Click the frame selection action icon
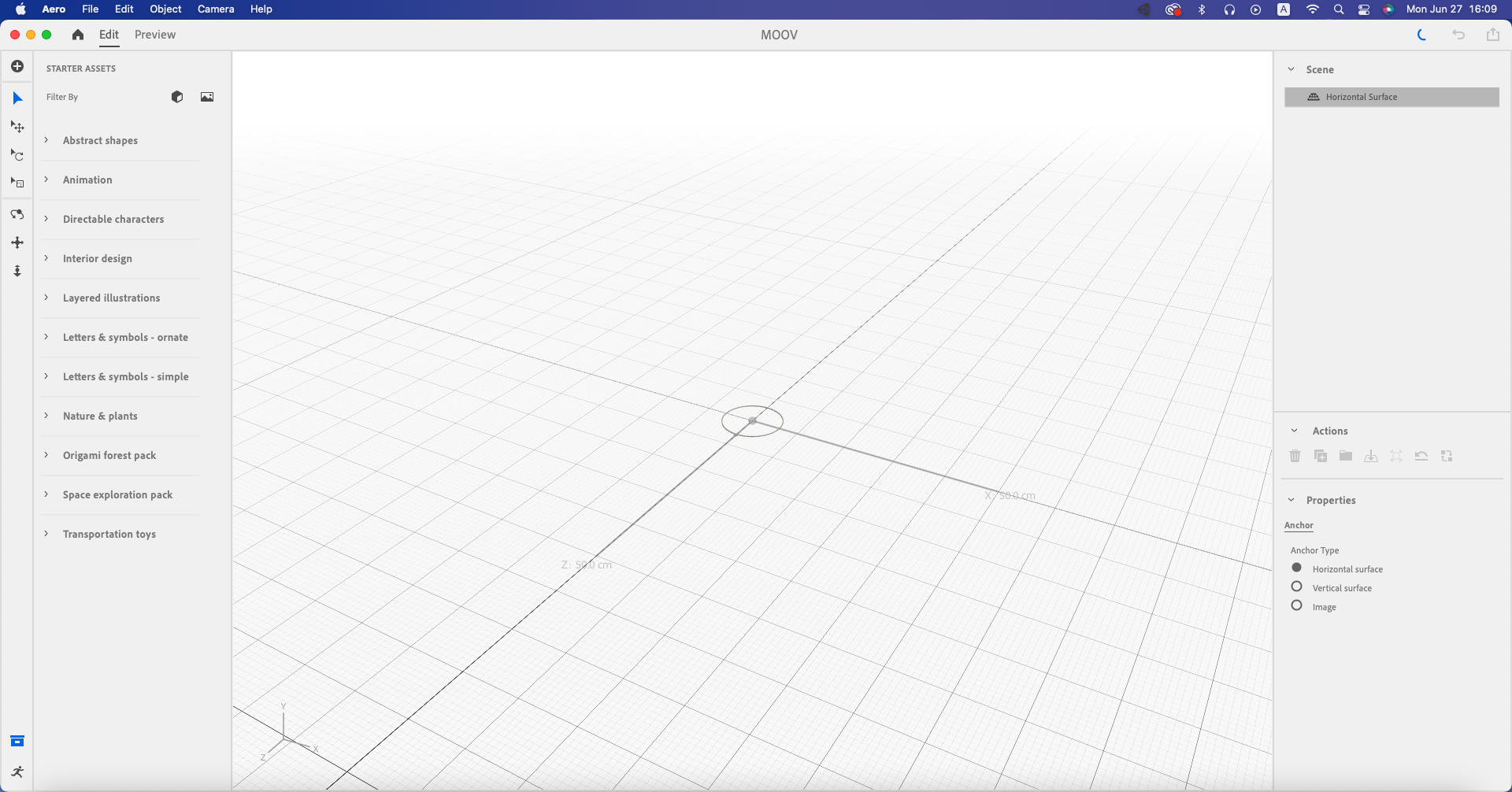This screenshot has height=792, width=1512. [1396, 456]
